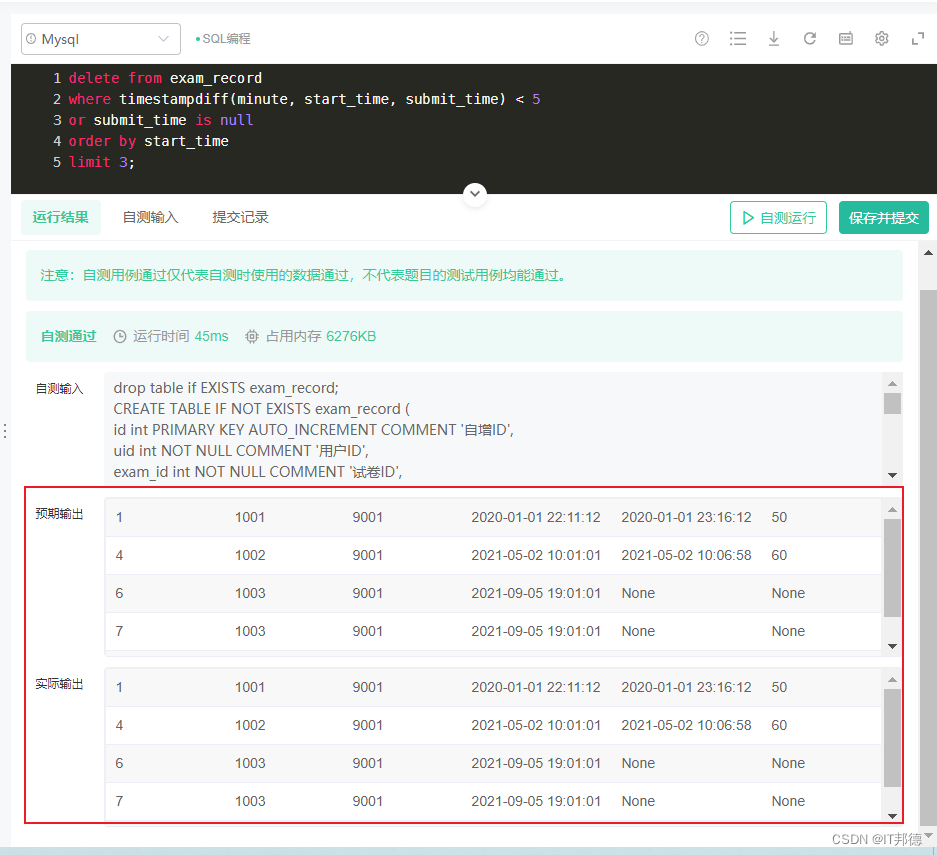Click the 自测通过 status text
Image resolution: width=937 pixels, height=855 pixels.
point(68,336)
